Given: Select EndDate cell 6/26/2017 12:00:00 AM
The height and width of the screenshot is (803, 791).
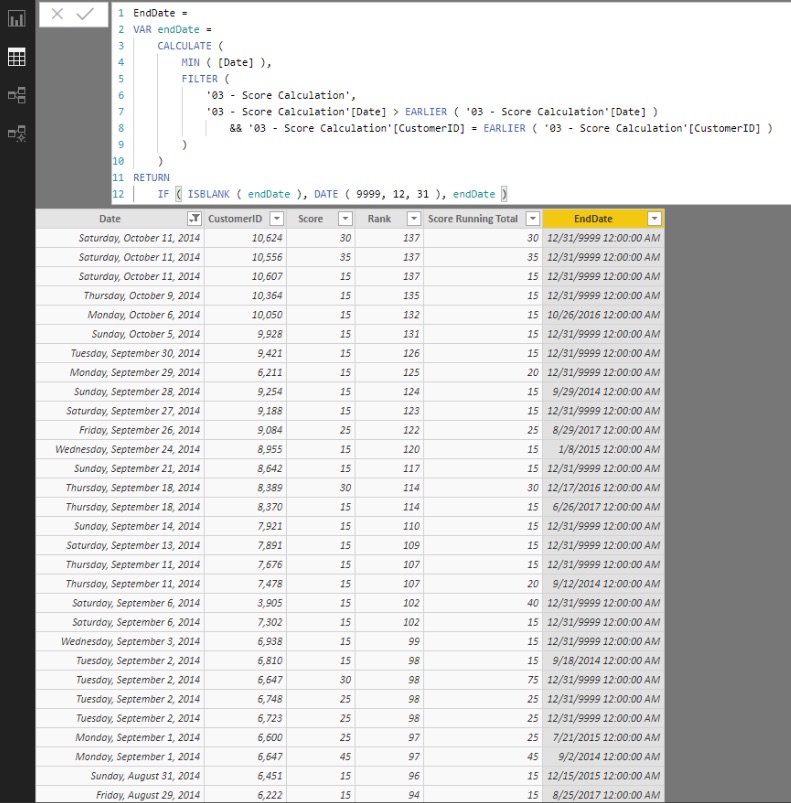Looking at the screenshot, I should coord(603,507).
